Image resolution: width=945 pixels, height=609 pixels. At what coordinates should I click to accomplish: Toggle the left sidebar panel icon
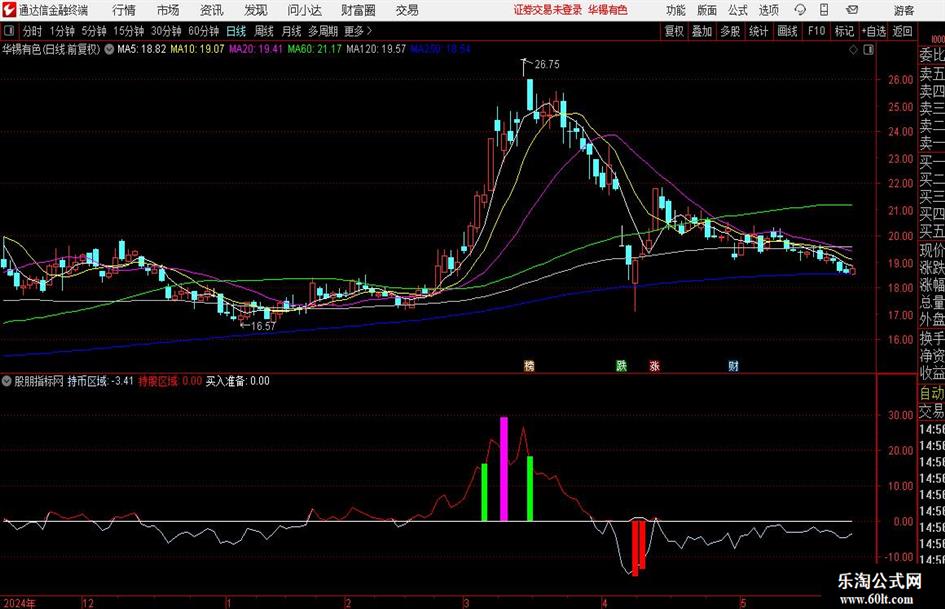click(8, 31)
